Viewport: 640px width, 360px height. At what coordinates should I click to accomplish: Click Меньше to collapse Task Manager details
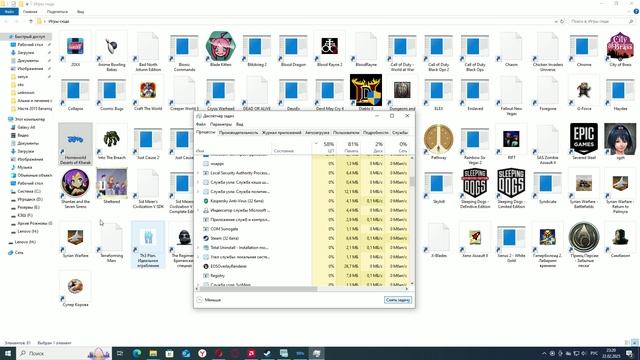point(208,300)
